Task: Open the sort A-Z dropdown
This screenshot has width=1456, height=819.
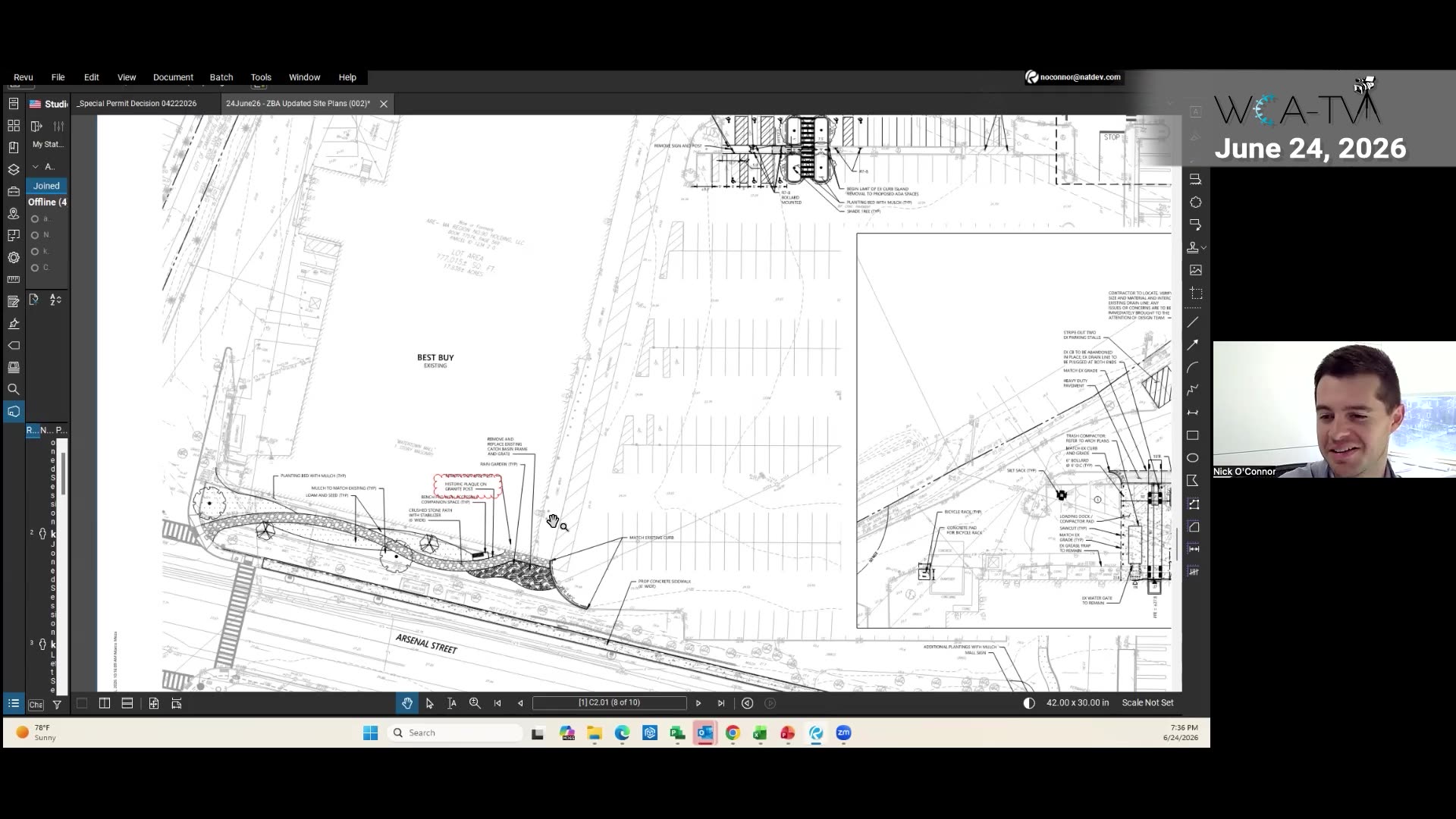Action: [55, 300]
